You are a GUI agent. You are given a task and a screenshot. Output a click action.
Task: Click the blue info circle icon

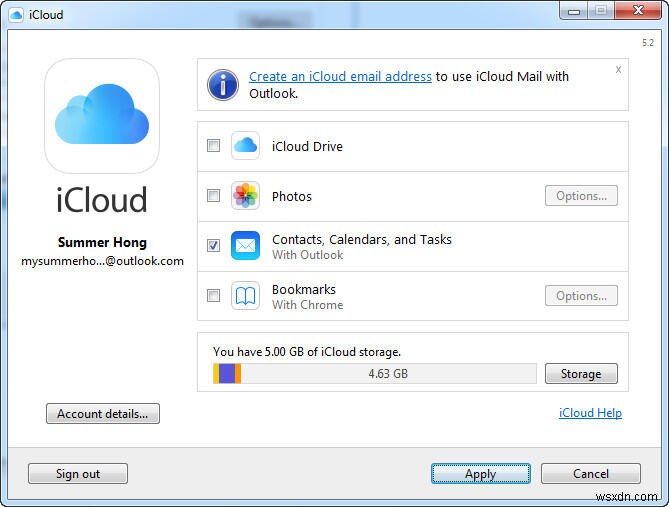223,85
